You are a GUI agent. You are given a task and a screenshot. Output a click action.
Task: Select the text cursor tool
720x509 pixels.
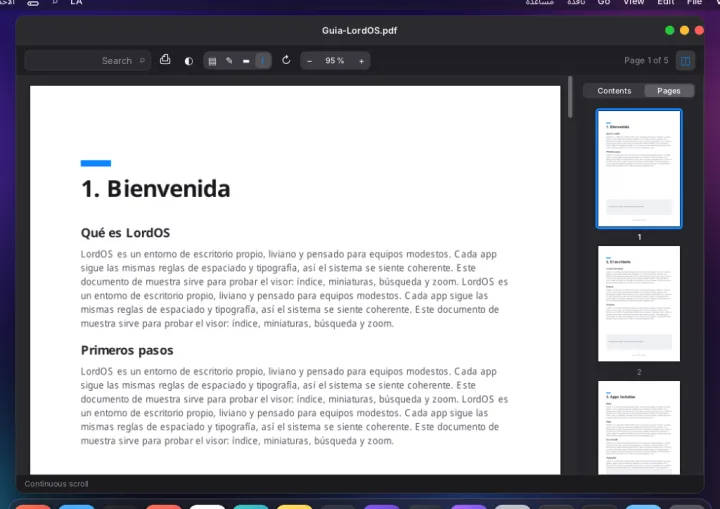[263, 61]
